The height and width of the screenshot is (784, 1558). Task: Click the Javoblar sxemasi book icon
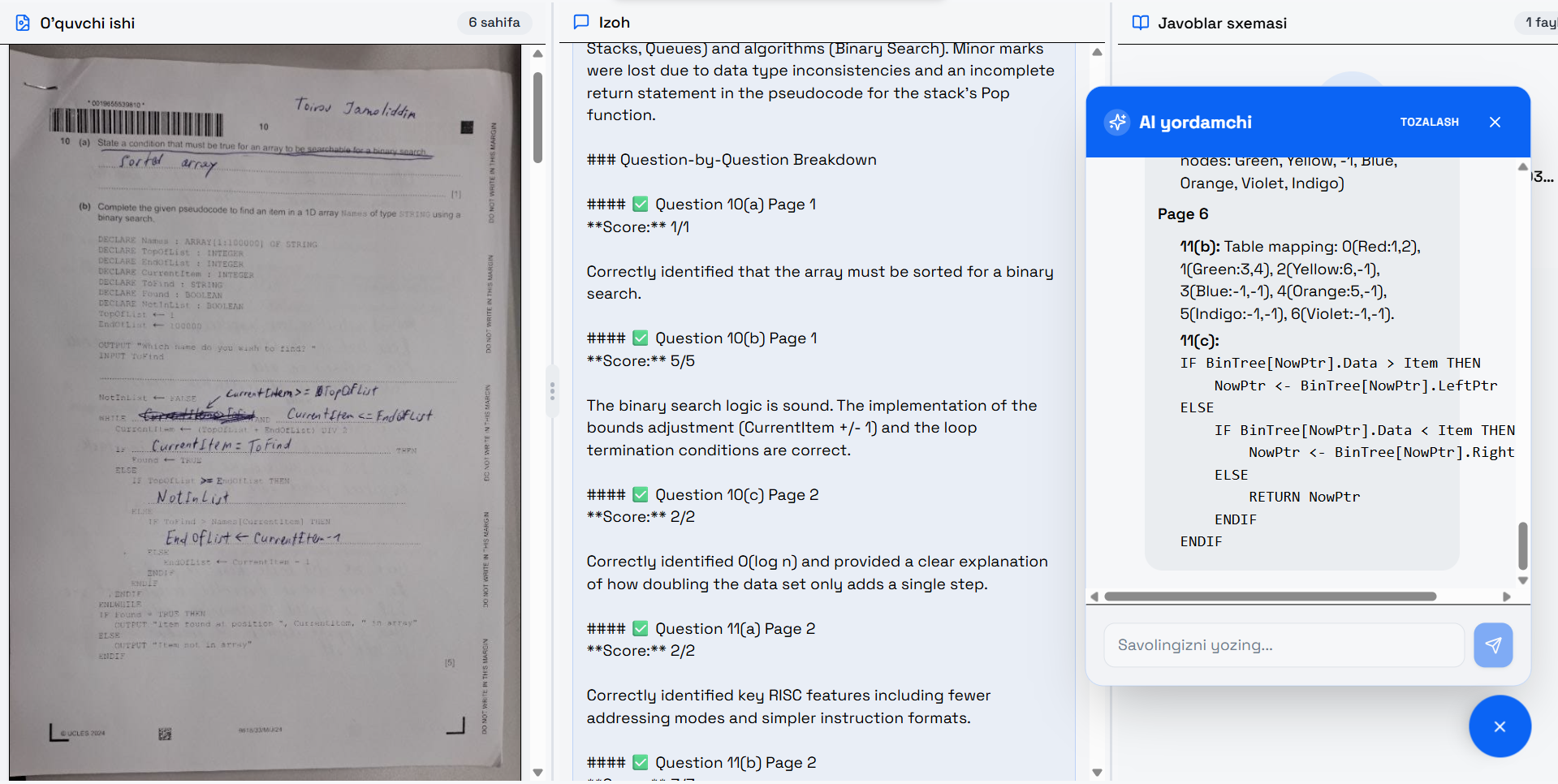[x=1141, y=23]
